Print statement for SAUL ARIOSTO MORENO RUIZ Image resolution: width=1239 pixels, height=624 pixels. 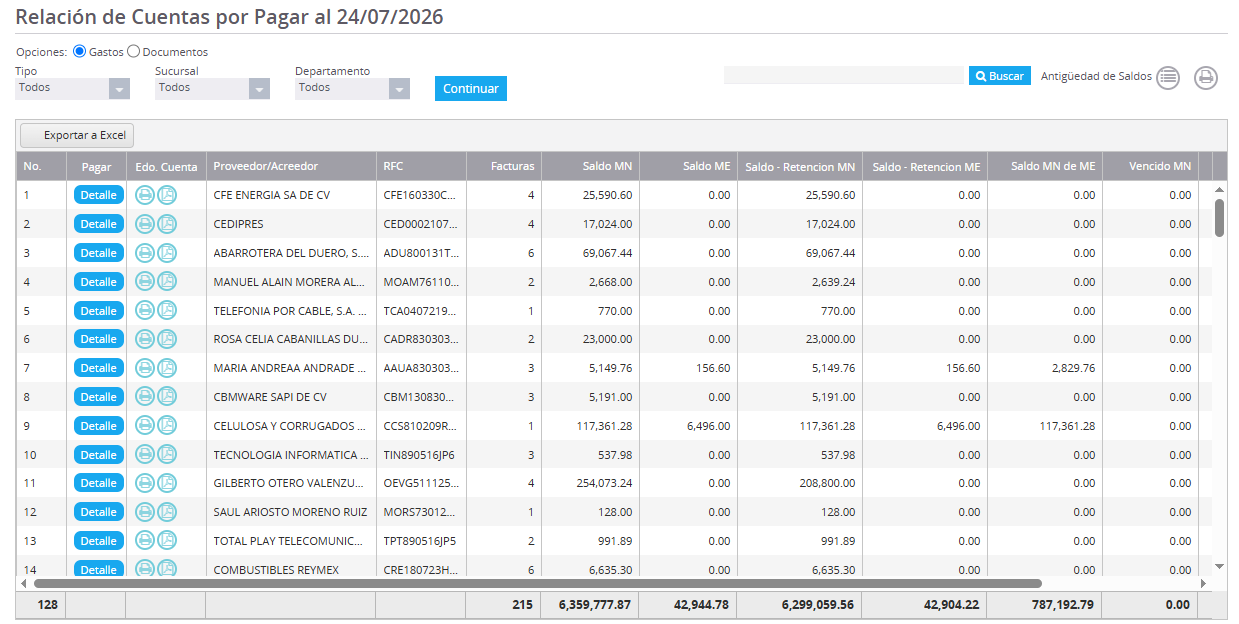(145, 512)
